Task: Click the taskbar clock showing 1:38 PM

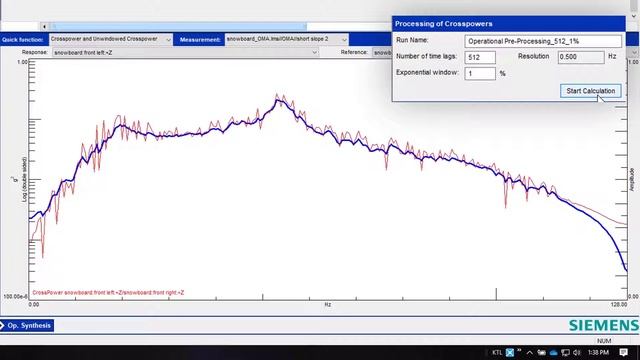Action: tap(598, 352)
